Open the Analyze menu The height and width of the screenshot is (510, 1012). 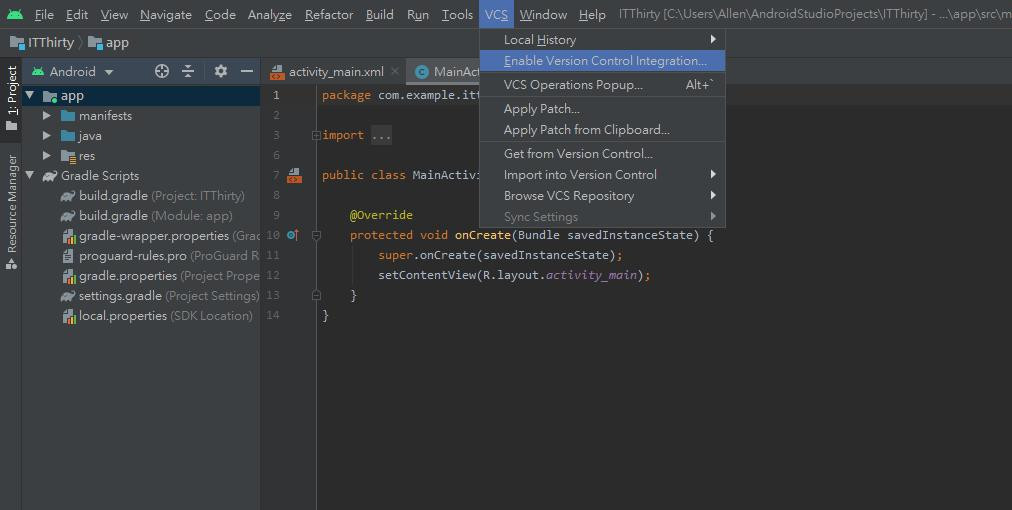[270, 14]
